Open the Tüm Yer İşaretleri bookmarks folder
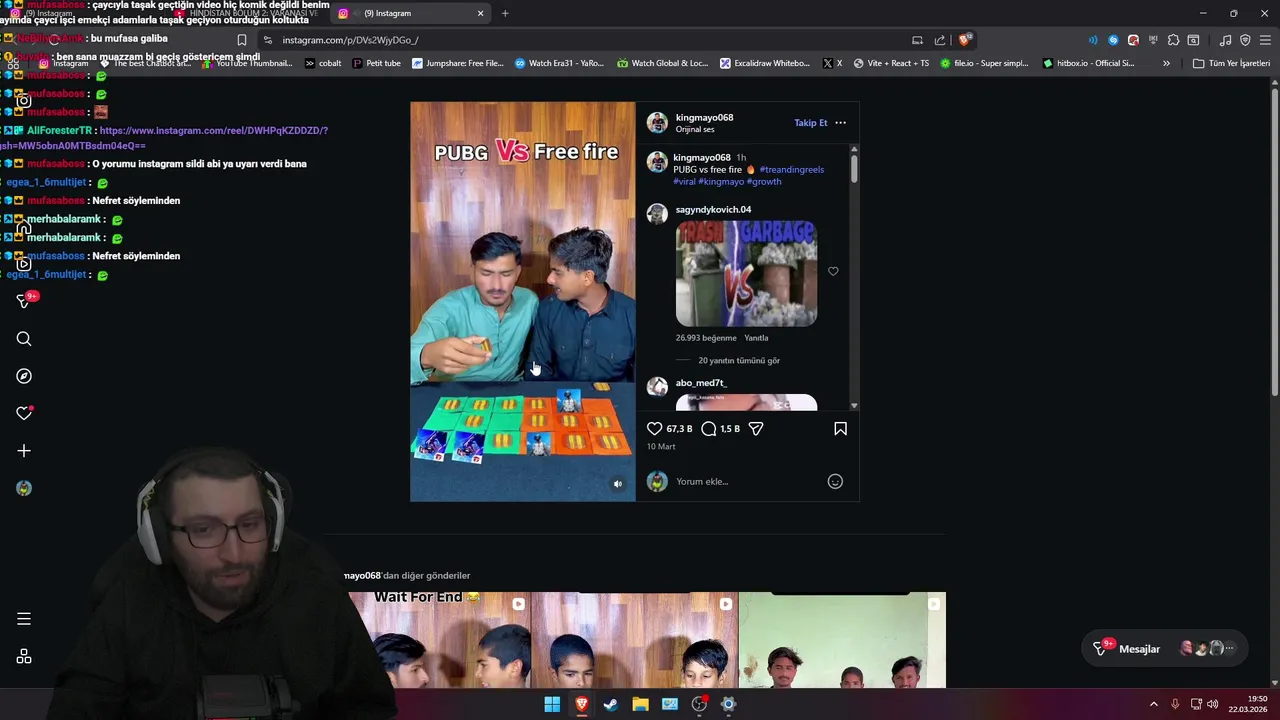Image resolution: width=1280 pixels, height=720 pixels. coord(1231,63)
